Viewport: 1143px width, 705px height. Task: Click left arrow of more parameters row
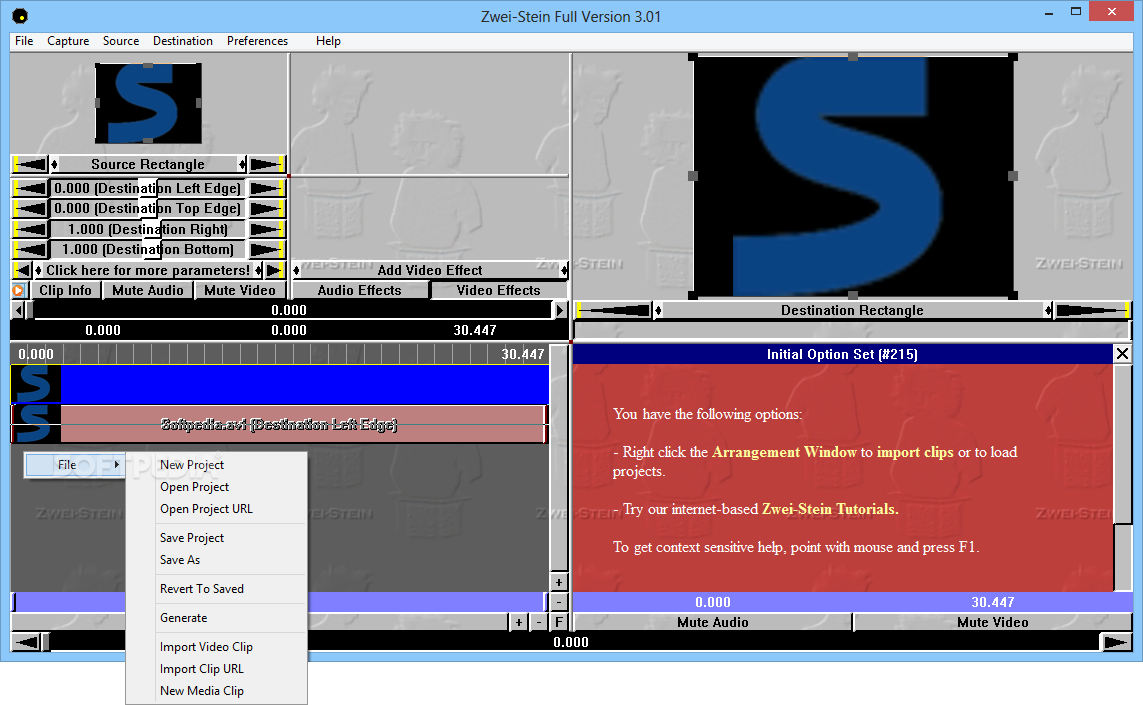point(23,270)
